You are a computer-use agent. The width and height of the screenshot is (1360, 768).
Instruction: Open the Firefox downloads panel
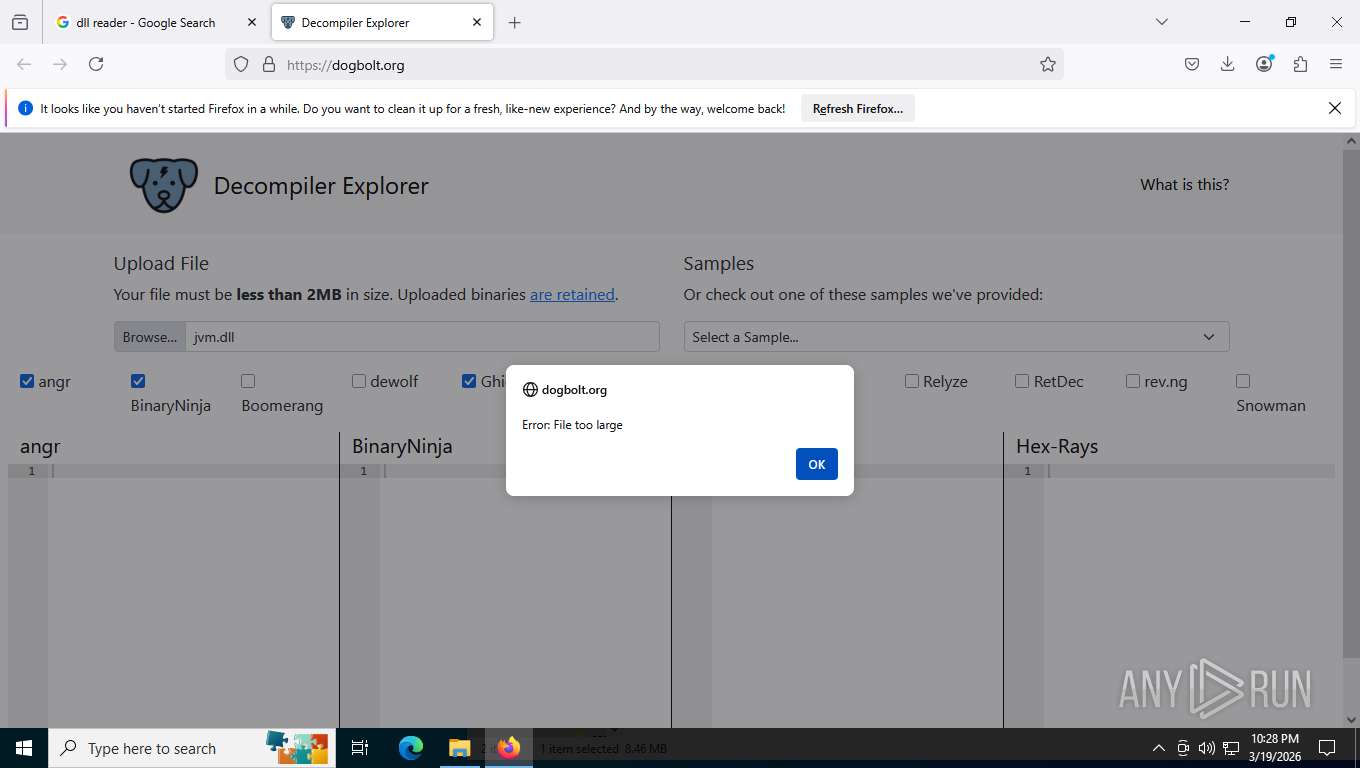(1228, 64)
